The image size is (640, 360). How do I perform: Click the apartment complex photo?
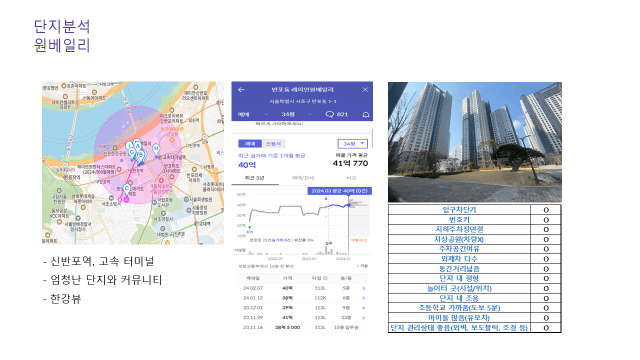475,142
